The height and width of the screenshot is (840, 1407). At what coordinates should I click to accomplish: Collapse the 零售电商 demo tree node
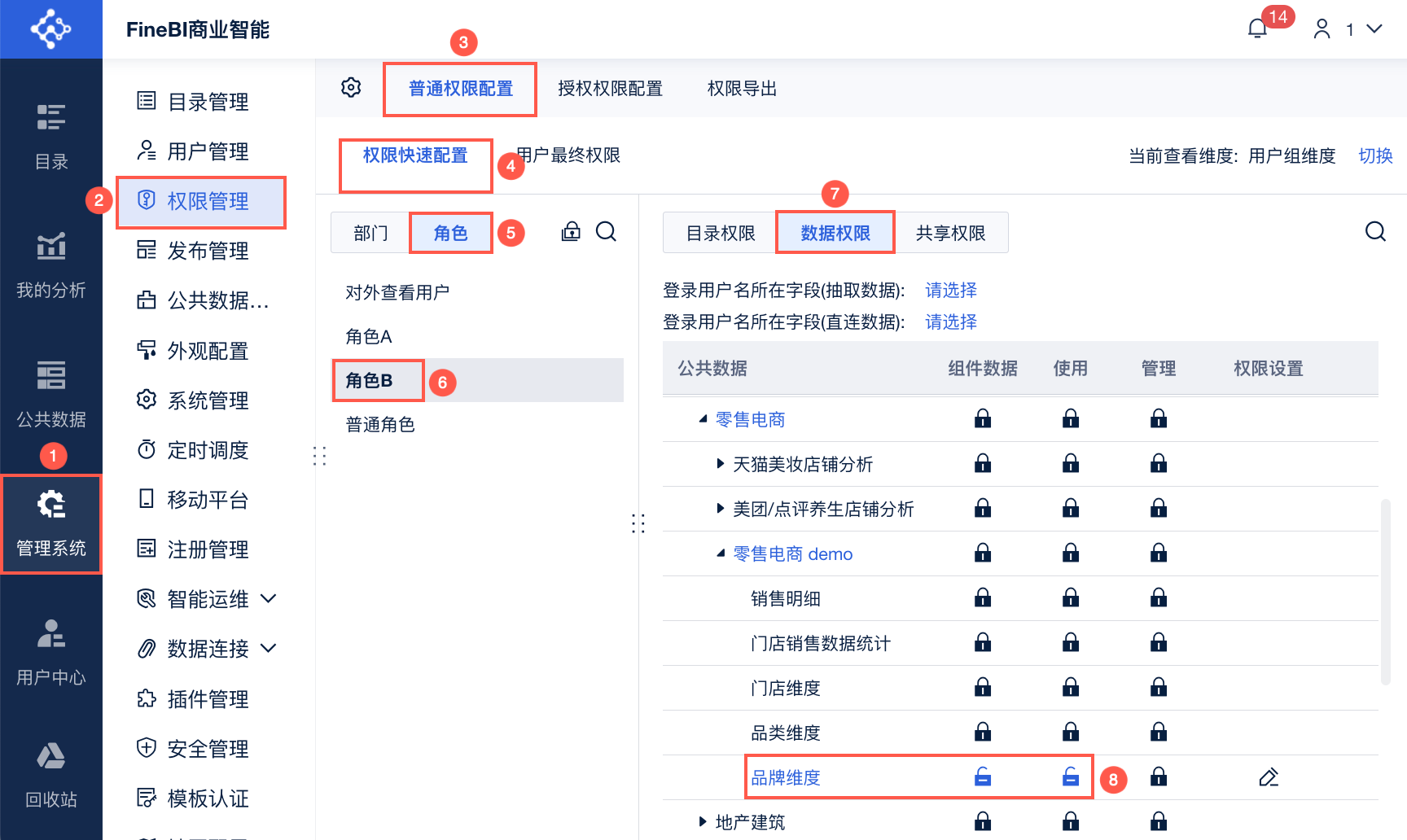(720, 553)
